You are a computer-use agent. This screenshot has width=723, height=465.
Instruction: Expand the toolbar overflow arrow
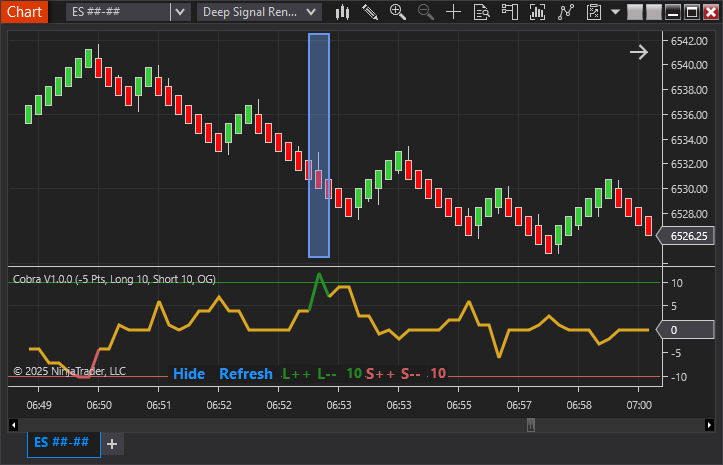(616, 12)
